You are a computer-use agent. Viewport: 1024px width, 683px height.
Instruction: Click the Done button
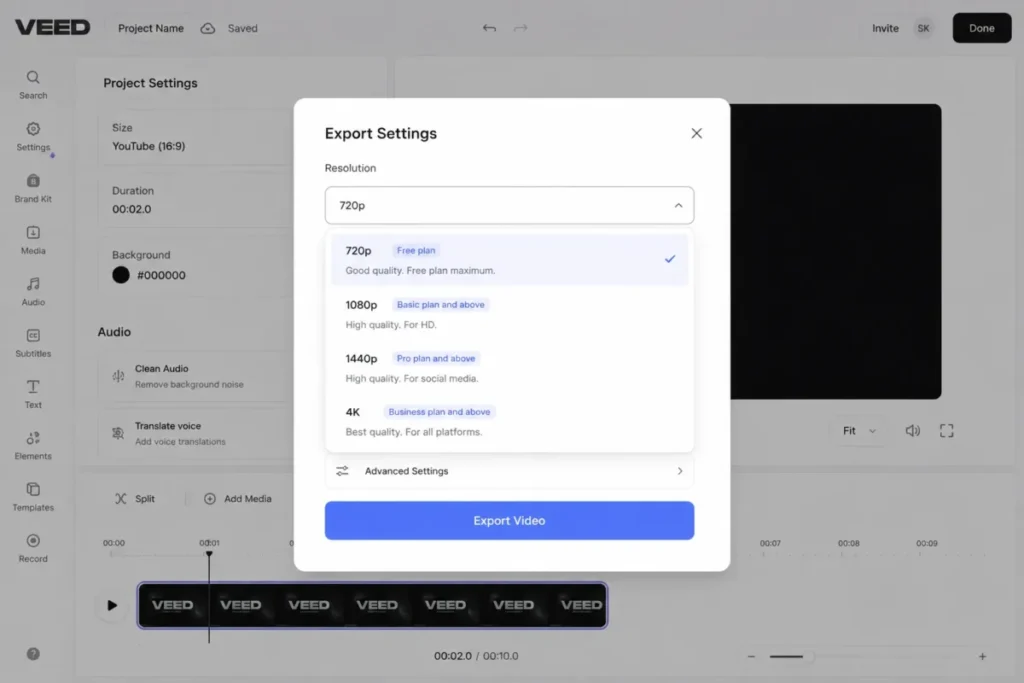(982, 28)
